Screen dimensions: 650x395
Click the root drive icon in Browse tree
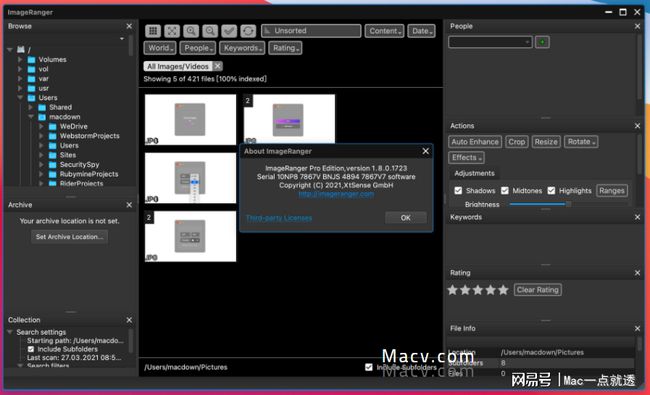pyautogui.click(x=21, y=50)
